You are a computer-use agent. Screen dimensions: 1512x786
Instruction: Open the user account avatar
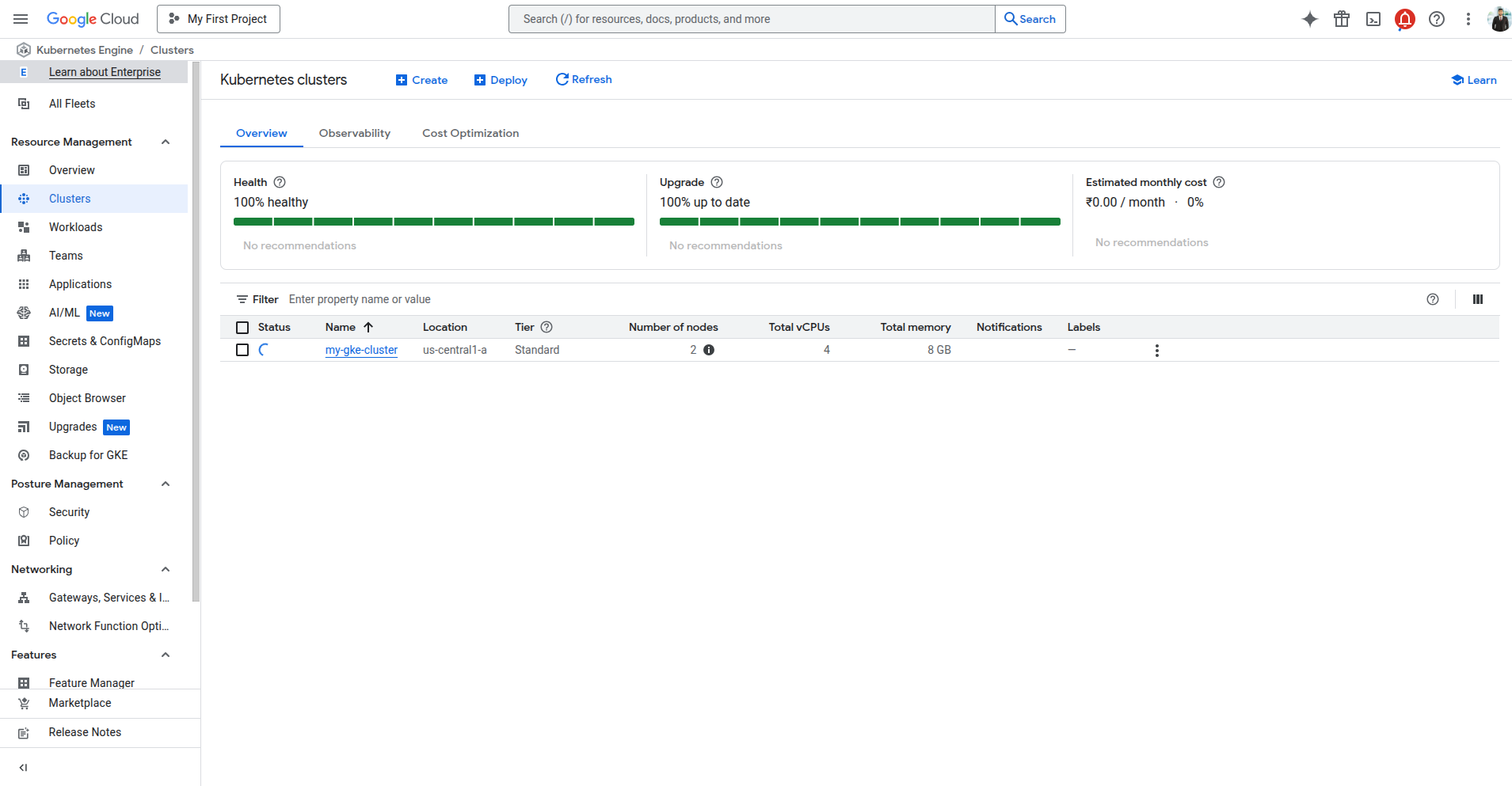pos(1499,19)
